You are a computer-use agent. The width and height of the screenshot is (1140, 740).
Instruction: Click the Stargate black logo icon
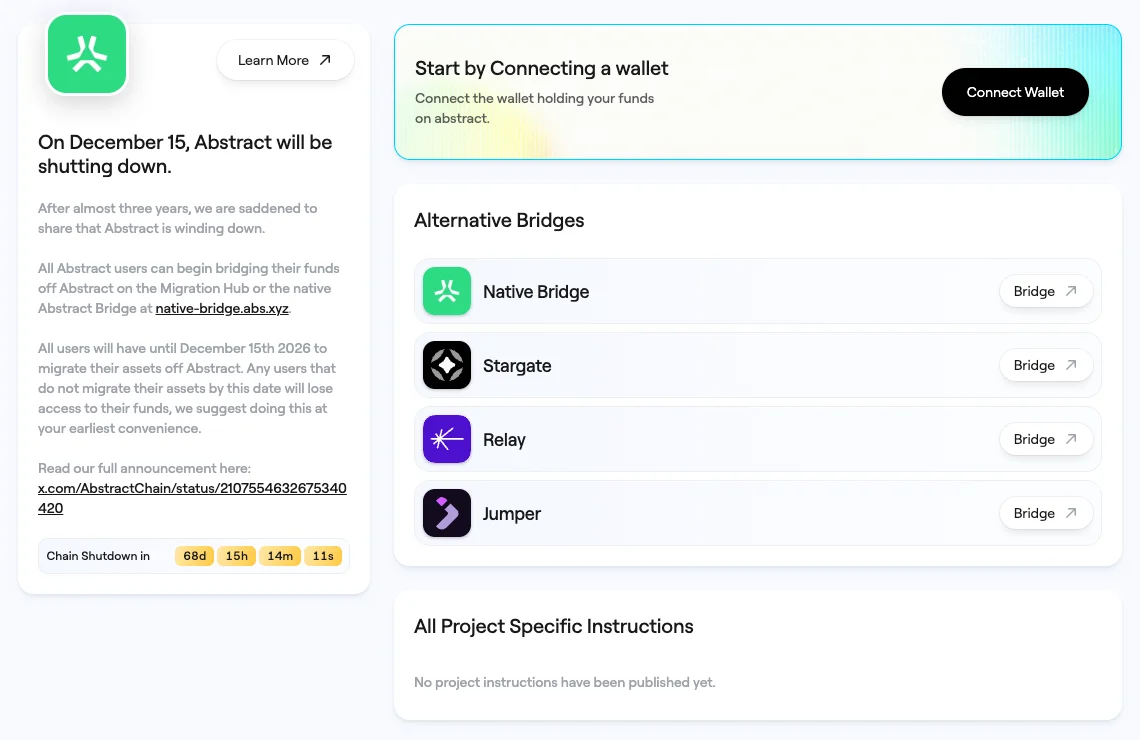pyautogui.click(x=447, y=365)
